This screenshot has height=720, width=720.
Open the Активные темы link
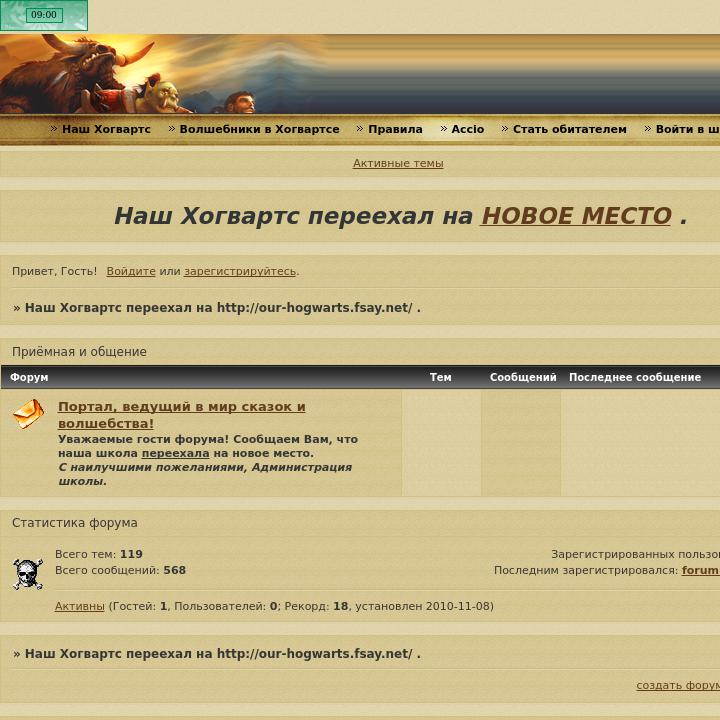pyautogui.click(x=398, y=163)
